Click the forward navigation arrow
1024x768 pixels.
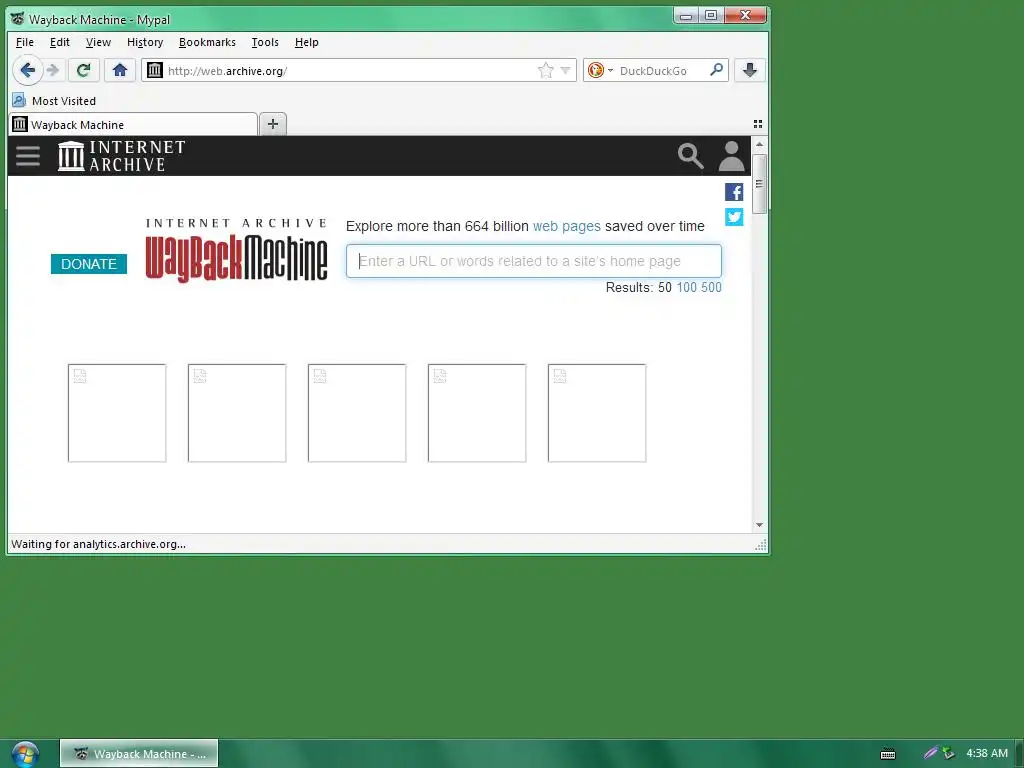54,70
